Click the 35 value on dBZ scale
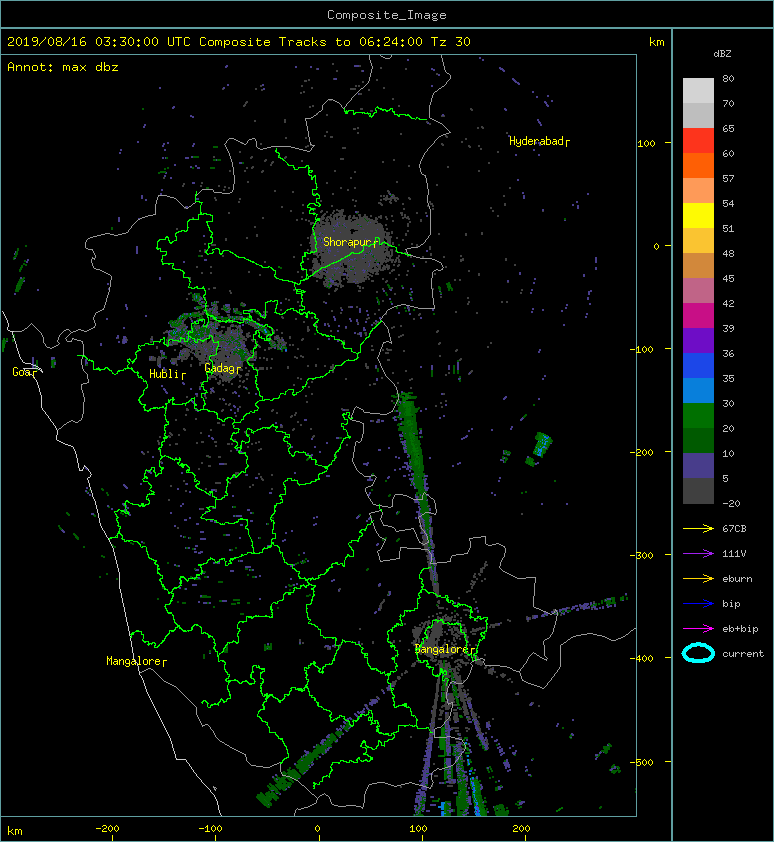The height and width of the screenshot is (842, 774). click(728, 379)
